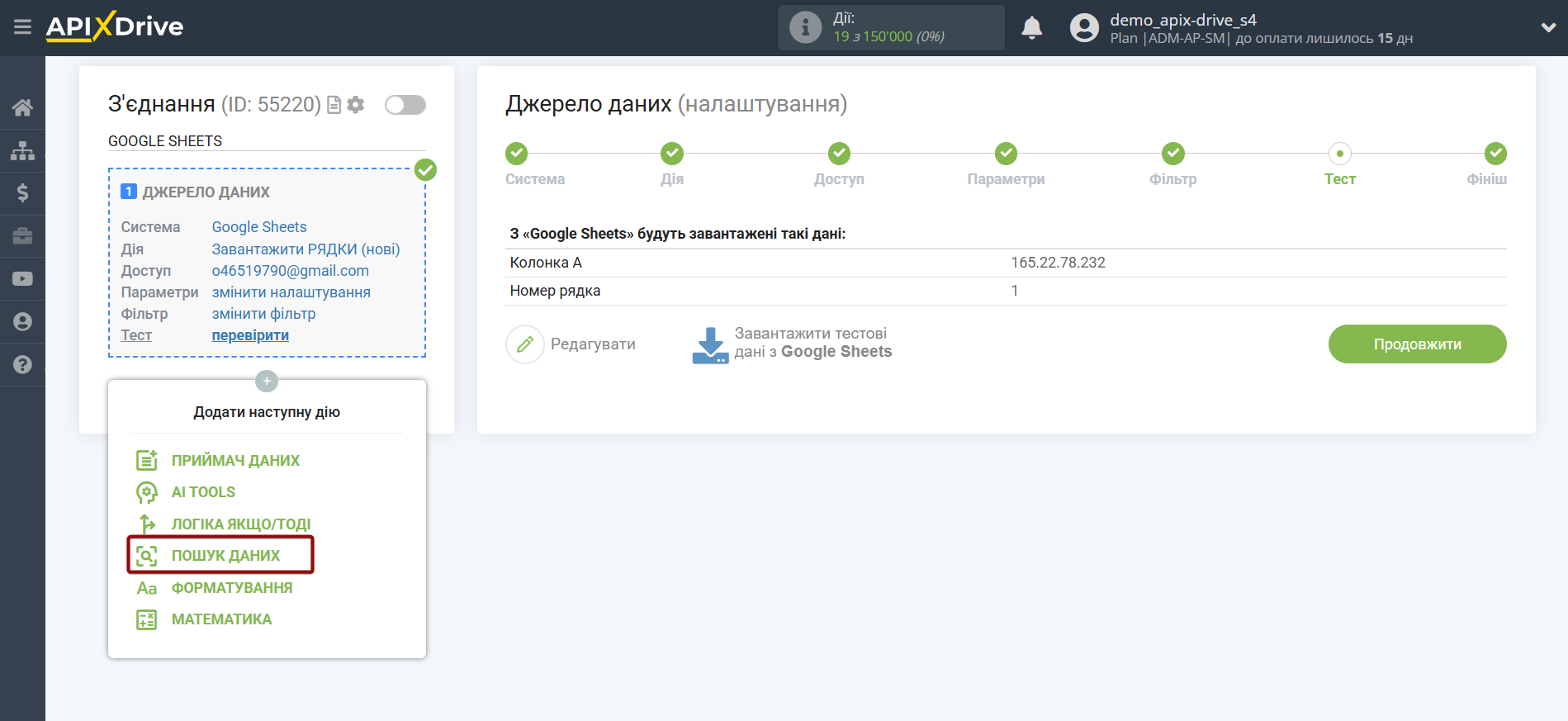Click the user avatar icon
This screenshot has width=1568, height=721.
(1084, 28)
